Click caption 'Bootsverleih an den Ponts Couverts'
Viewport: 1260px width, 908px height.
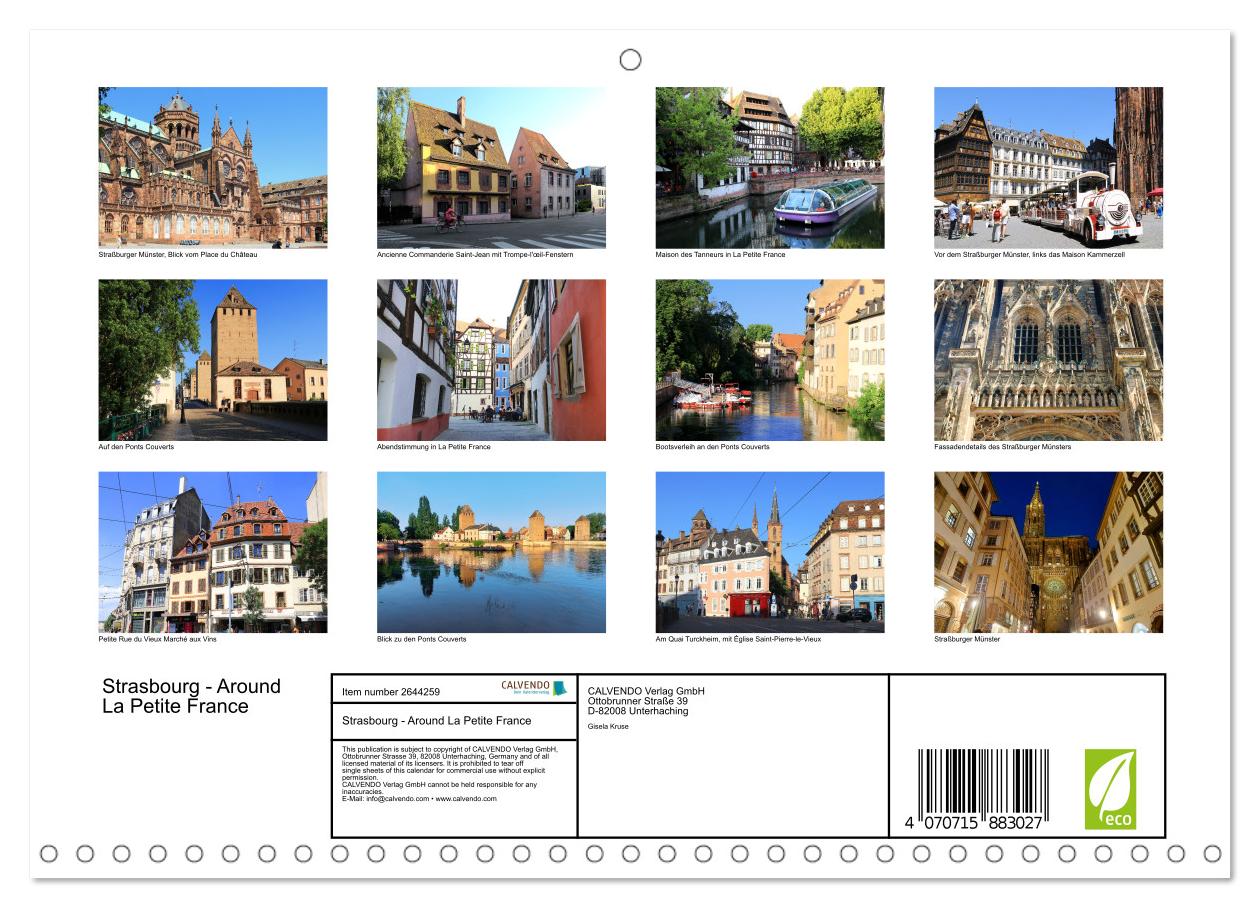click(713, 447)
